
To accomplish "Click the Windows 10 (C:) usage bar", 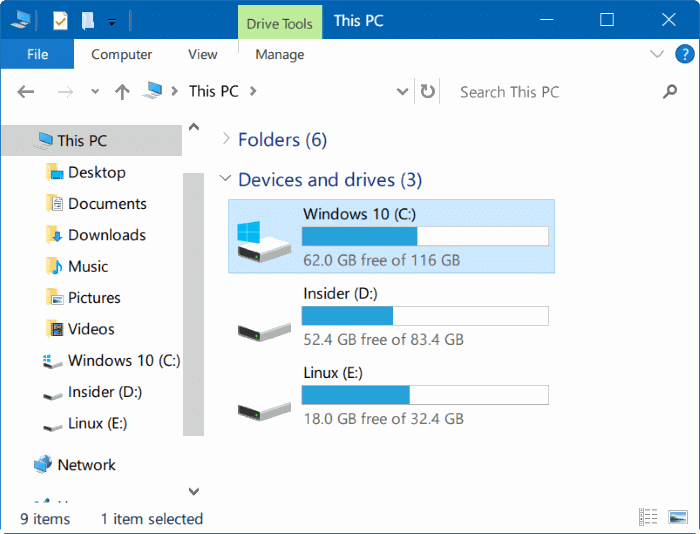I will 425,236.
